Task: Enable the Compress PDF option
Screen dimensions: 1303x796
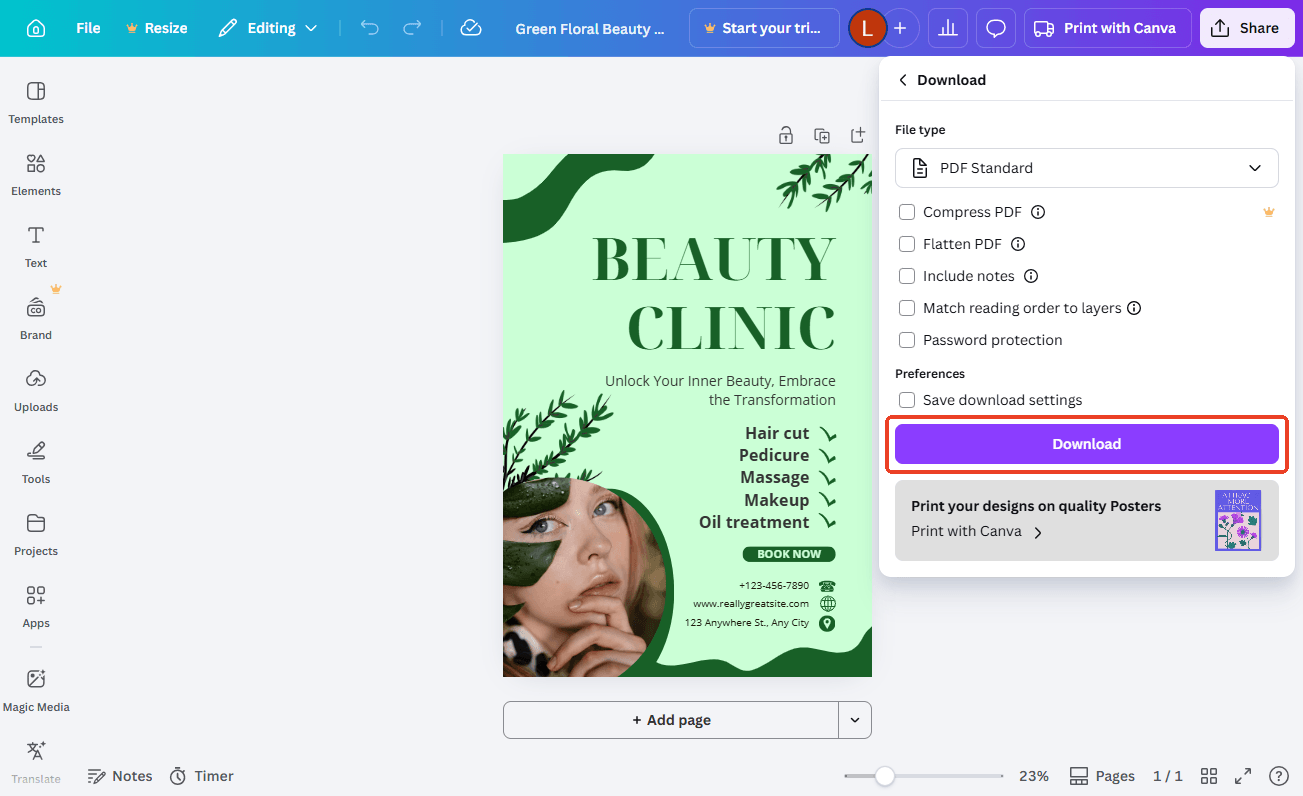Action: 907,212
